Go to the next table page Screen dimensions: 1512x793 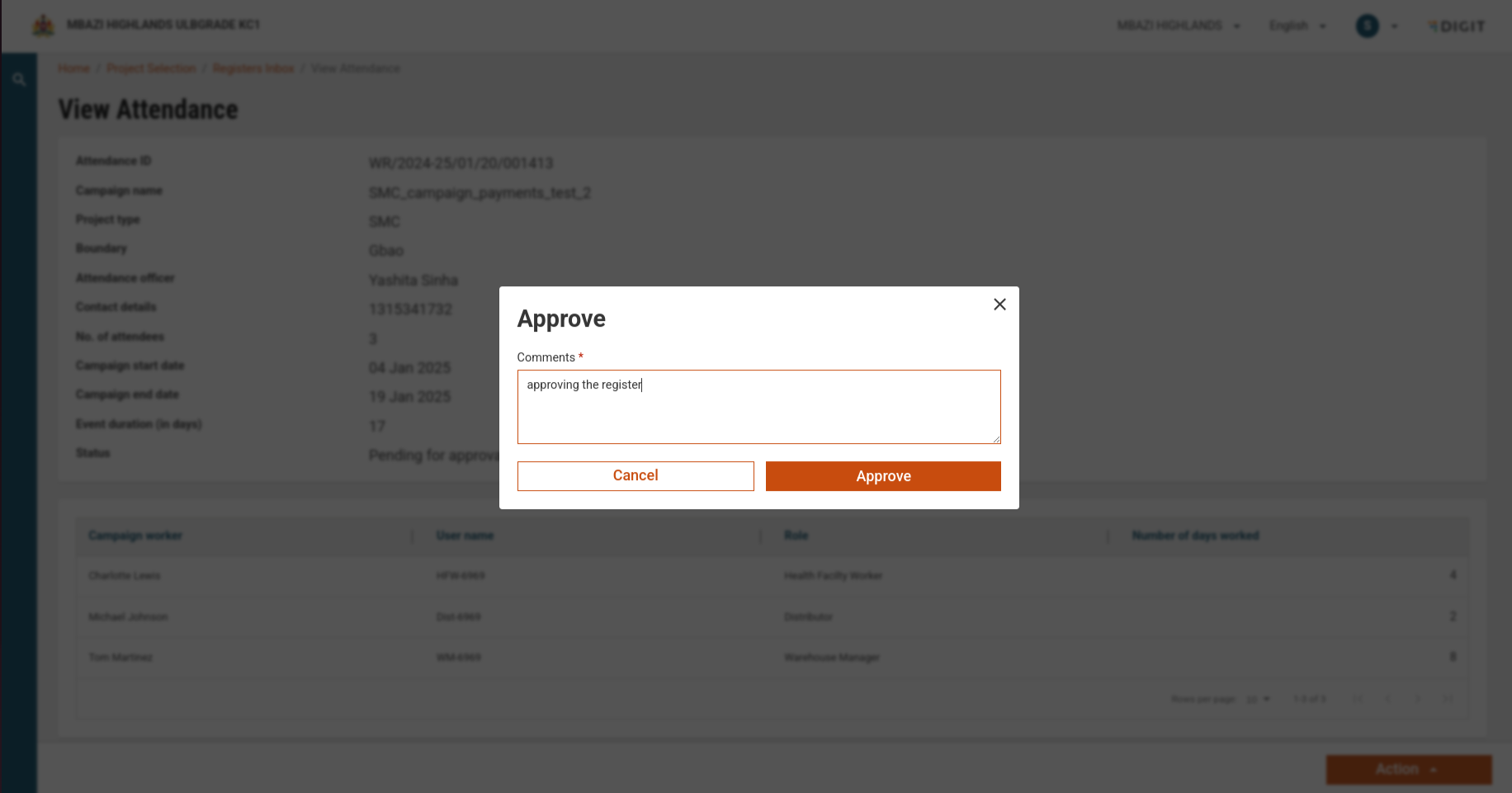pyautogui.click(x=1418, y=699)
